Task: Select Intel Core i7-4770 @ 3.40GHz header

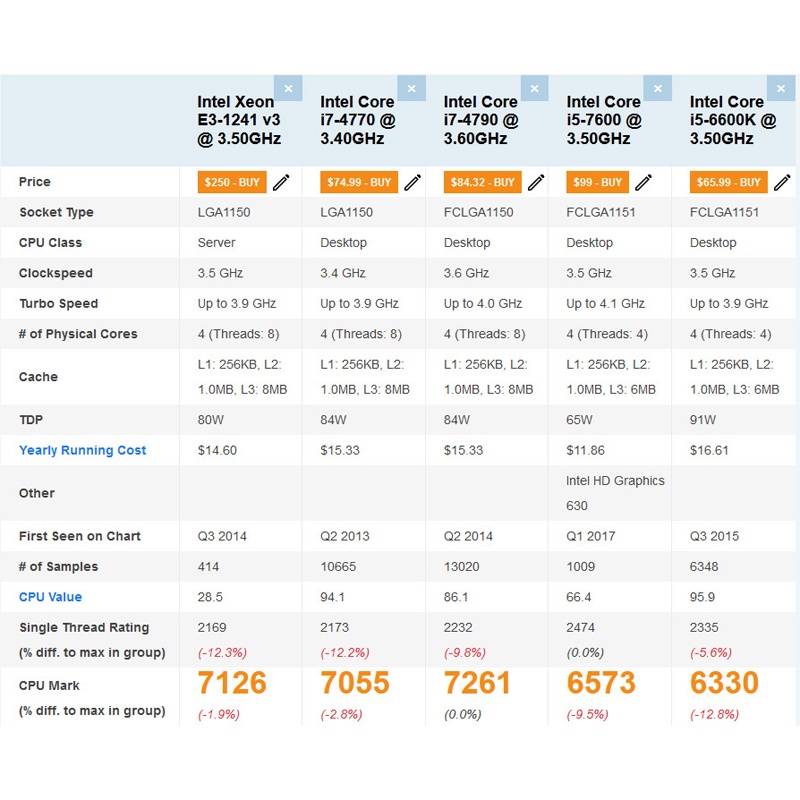Action: (358, 120)
